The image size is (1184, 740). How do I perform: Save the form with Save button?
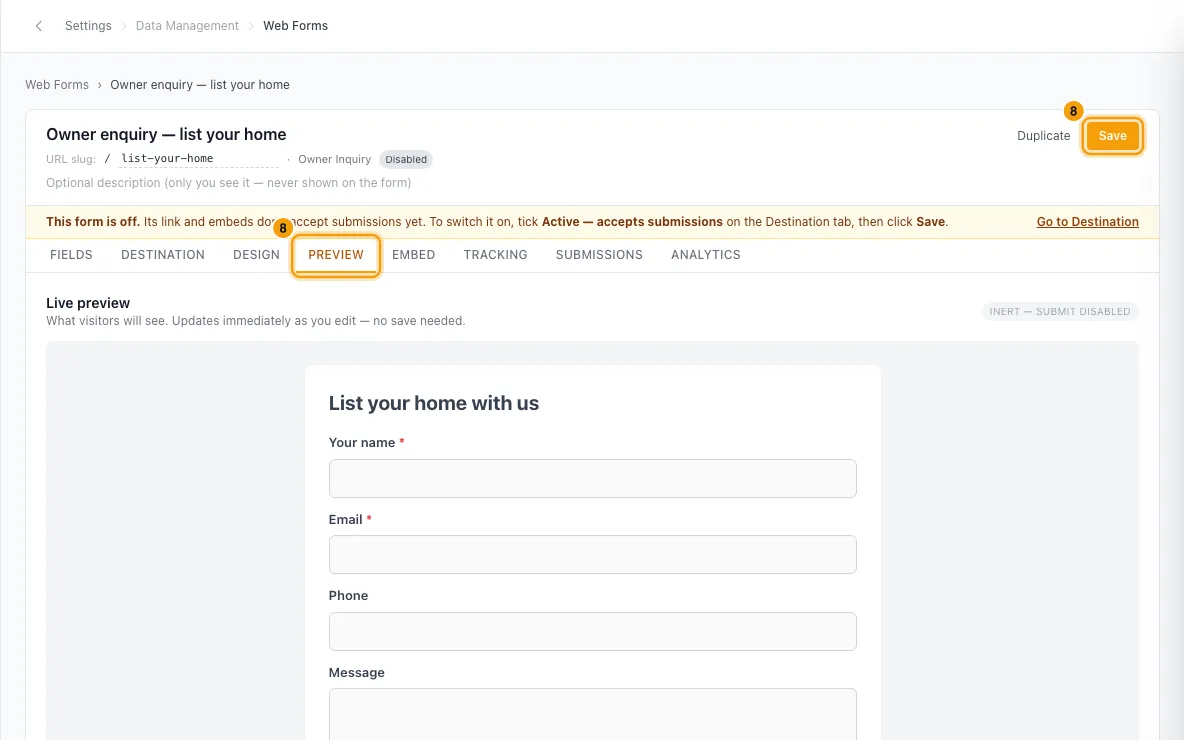[x=1112, y=136]
